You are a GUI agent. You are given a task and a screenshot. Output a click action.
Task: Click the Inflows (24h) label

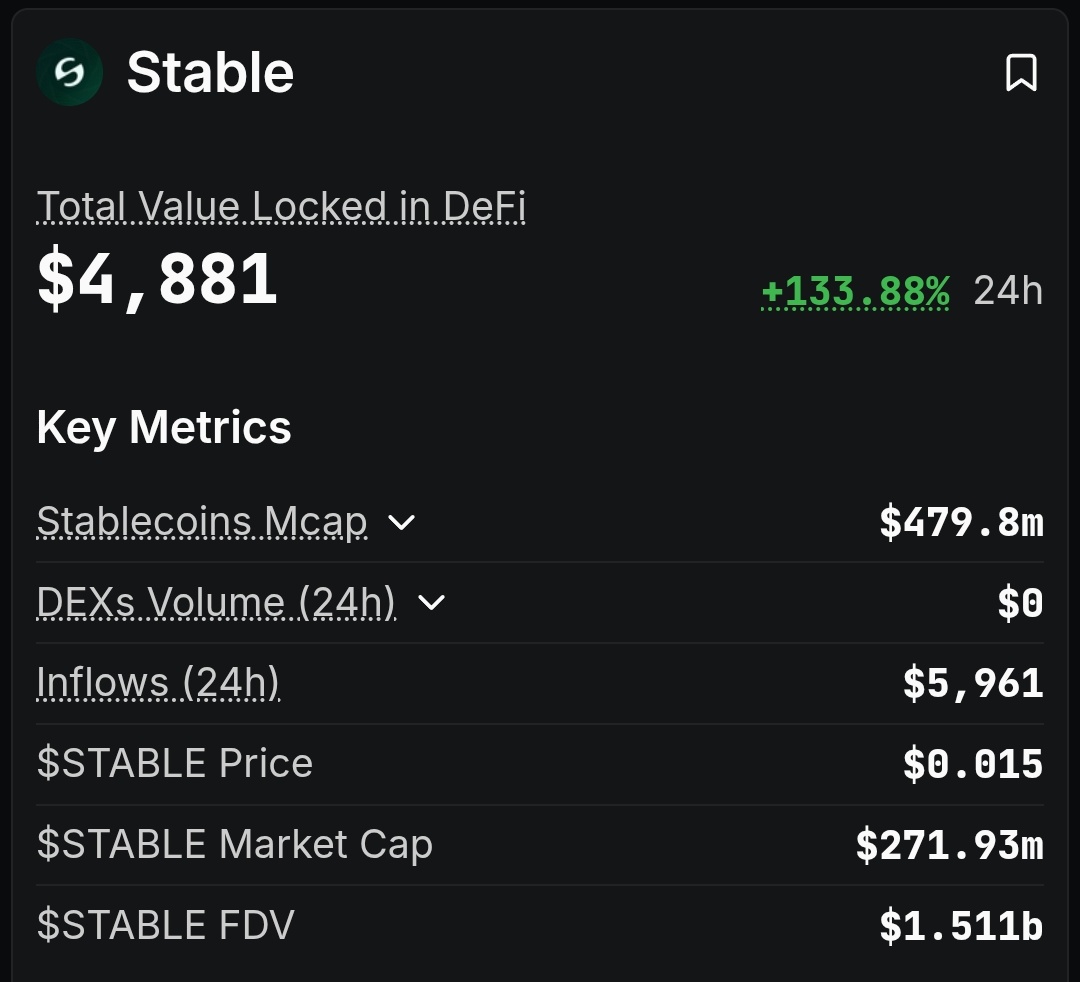point(158,683)
